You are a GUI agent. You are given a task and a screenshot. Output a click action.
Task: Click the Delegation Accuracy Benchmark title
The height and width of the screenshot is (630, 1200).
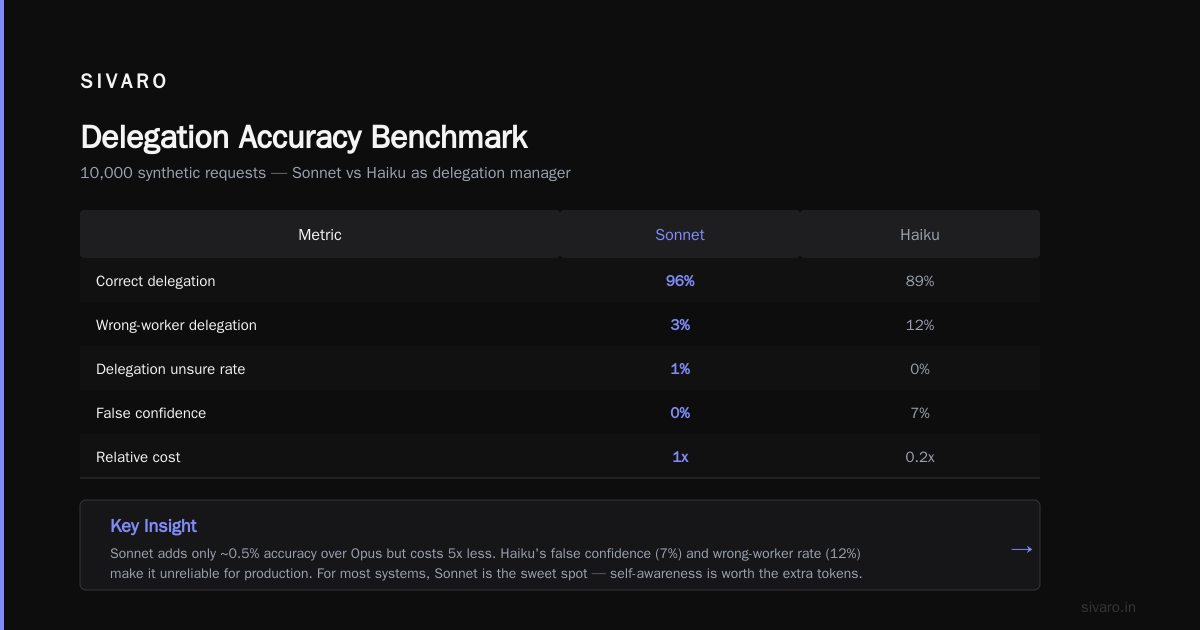point(304,137)
